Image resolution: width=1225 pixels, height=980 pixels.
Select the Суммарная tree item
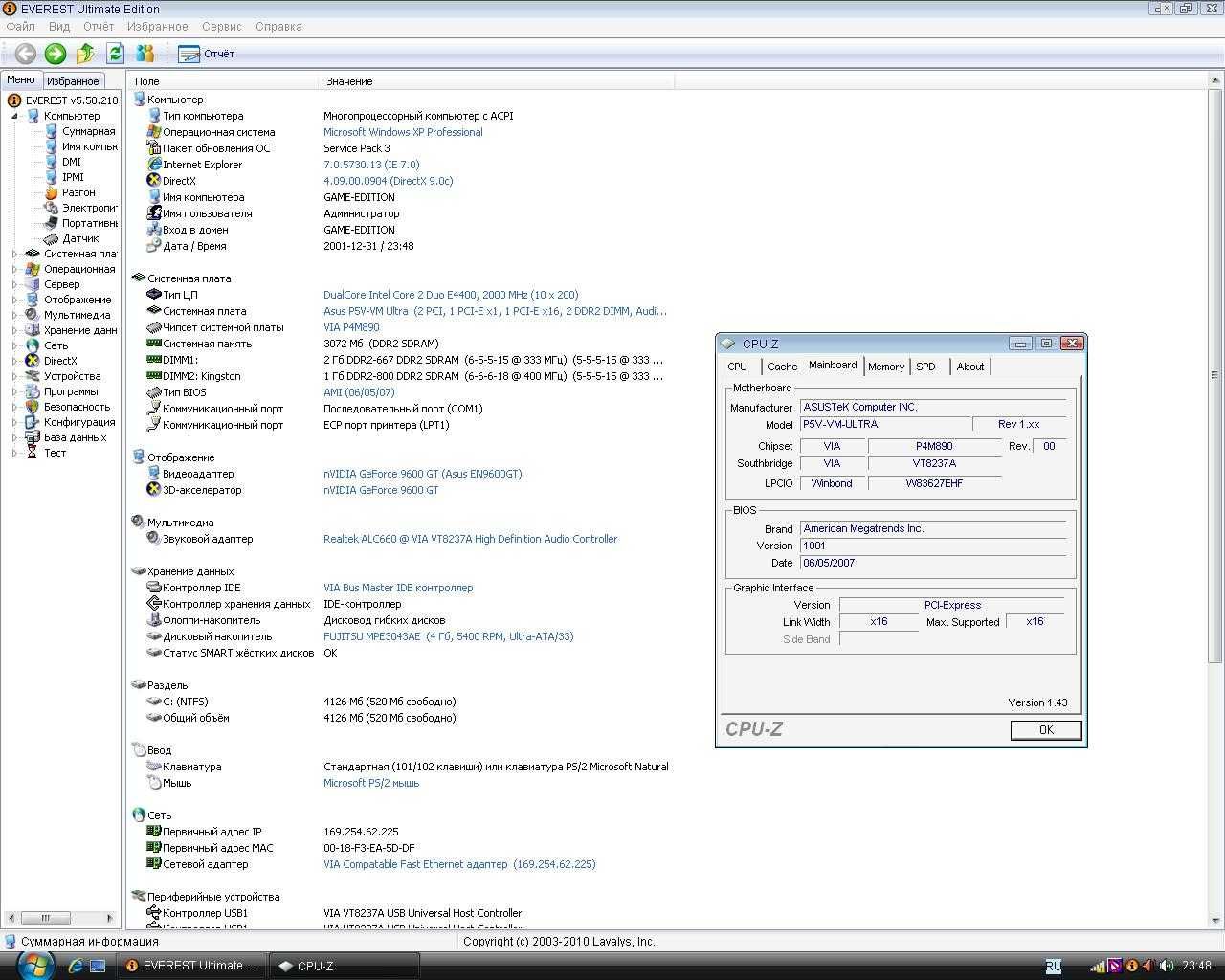(x=88, y=131)
